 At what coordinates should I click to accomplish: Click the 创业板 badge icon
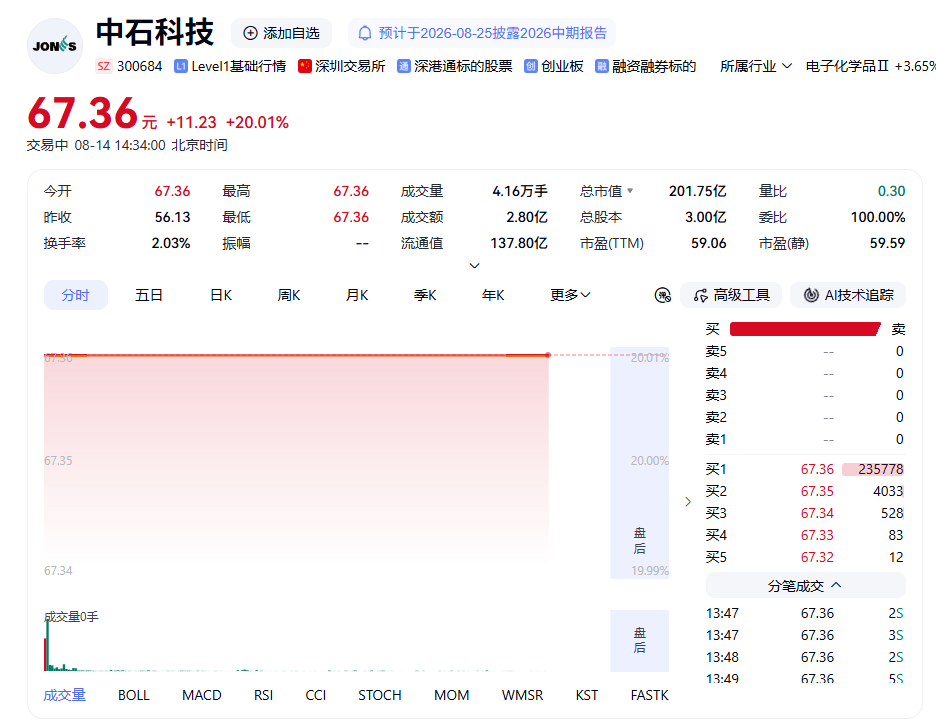(531, 66)
